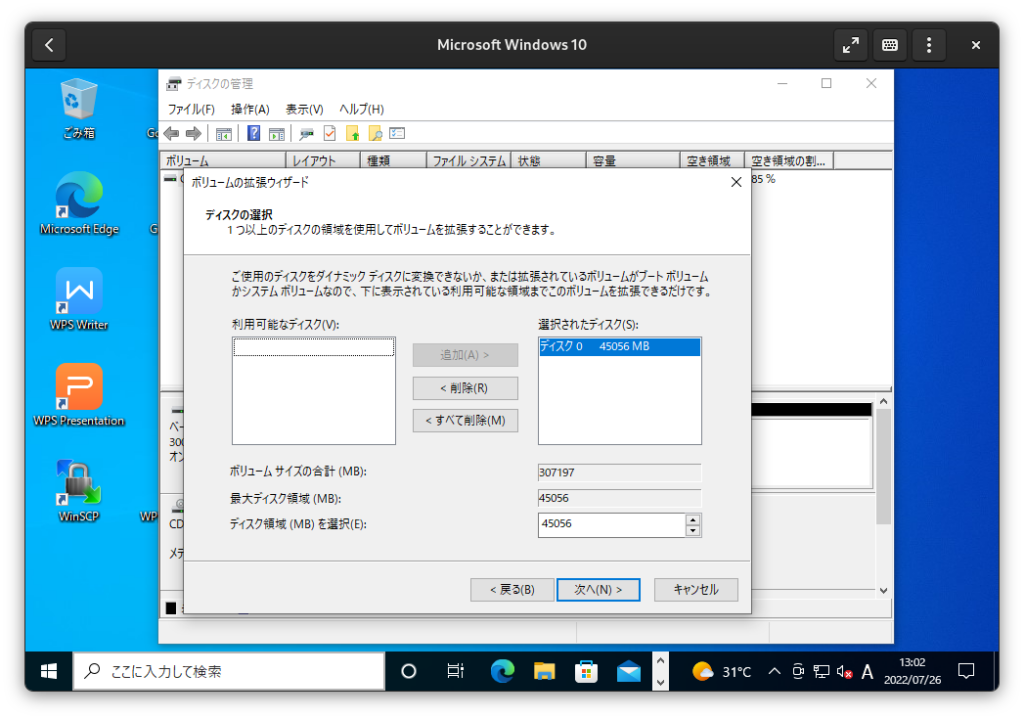Open the notification center icon
The image size is (1024, 719).
coord(966,671)
